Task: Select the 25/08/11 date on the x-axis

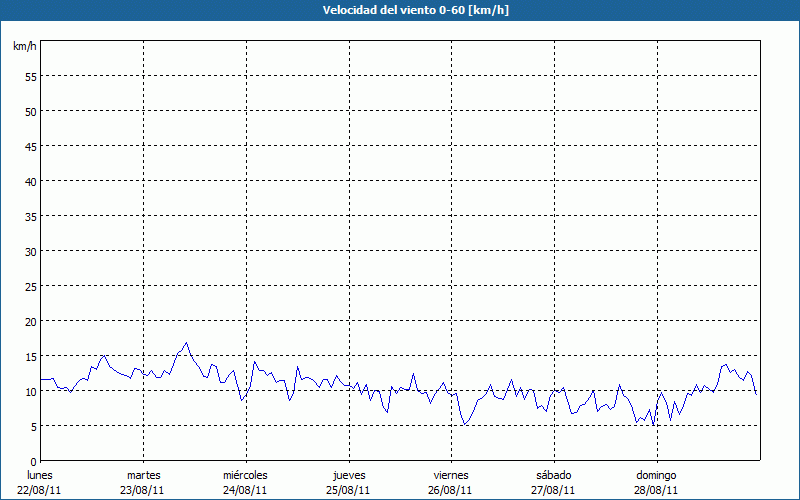Action: 348,490
